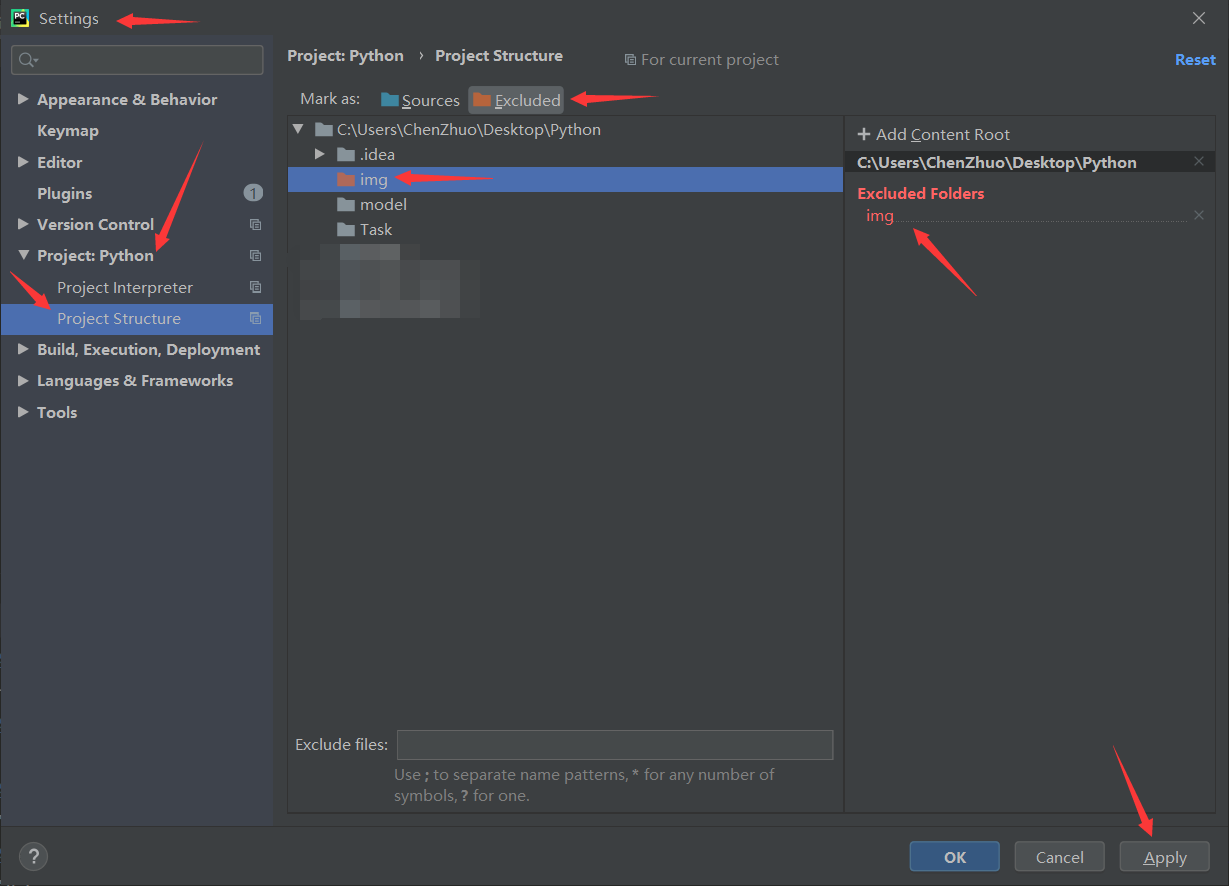Click the Exclude files input field

tap(614, 745)
